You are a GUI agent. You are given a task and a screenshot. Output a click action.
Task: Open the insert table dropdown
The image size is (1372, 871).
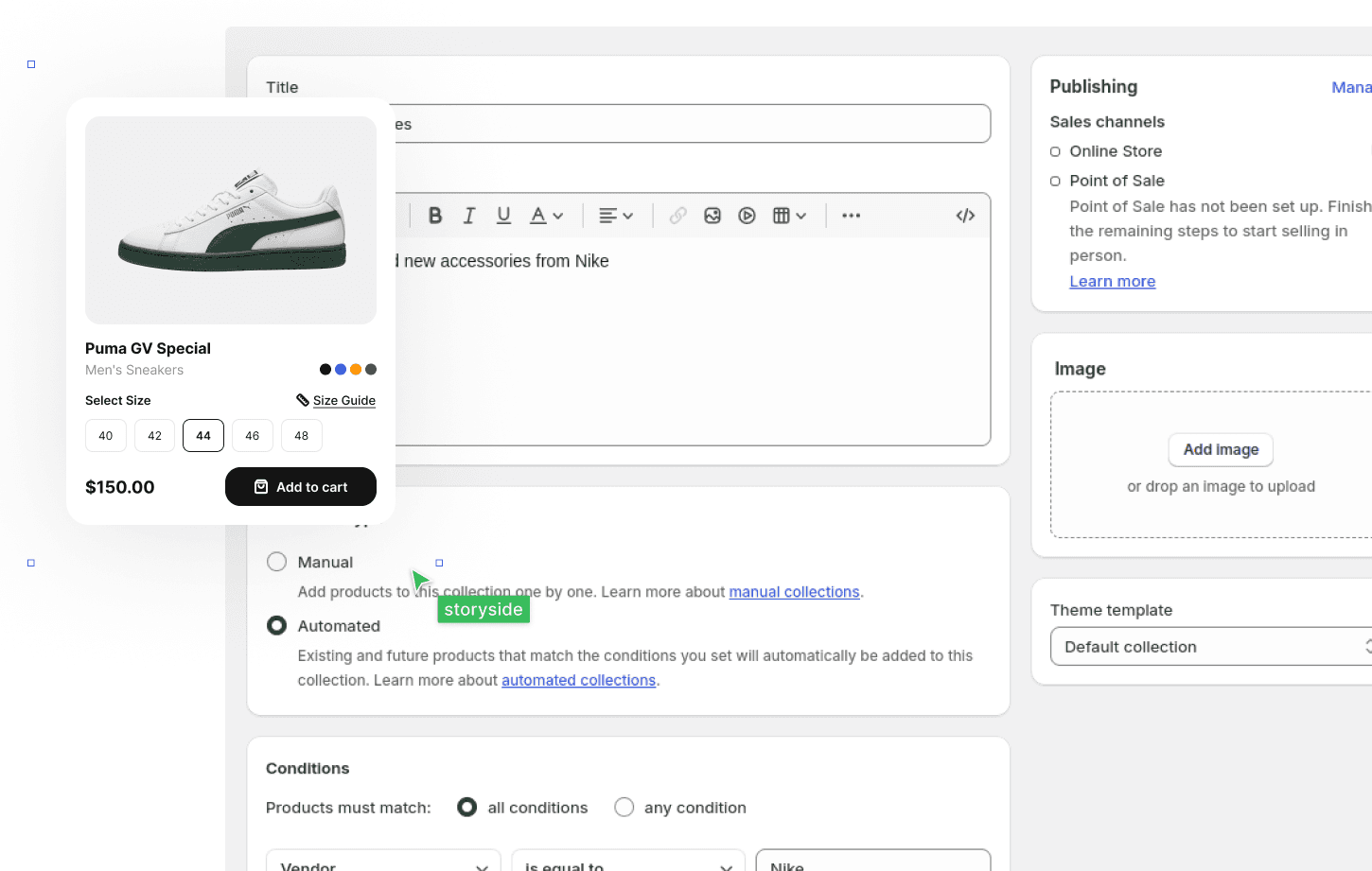pyautogui.click(x=789, y=216)
